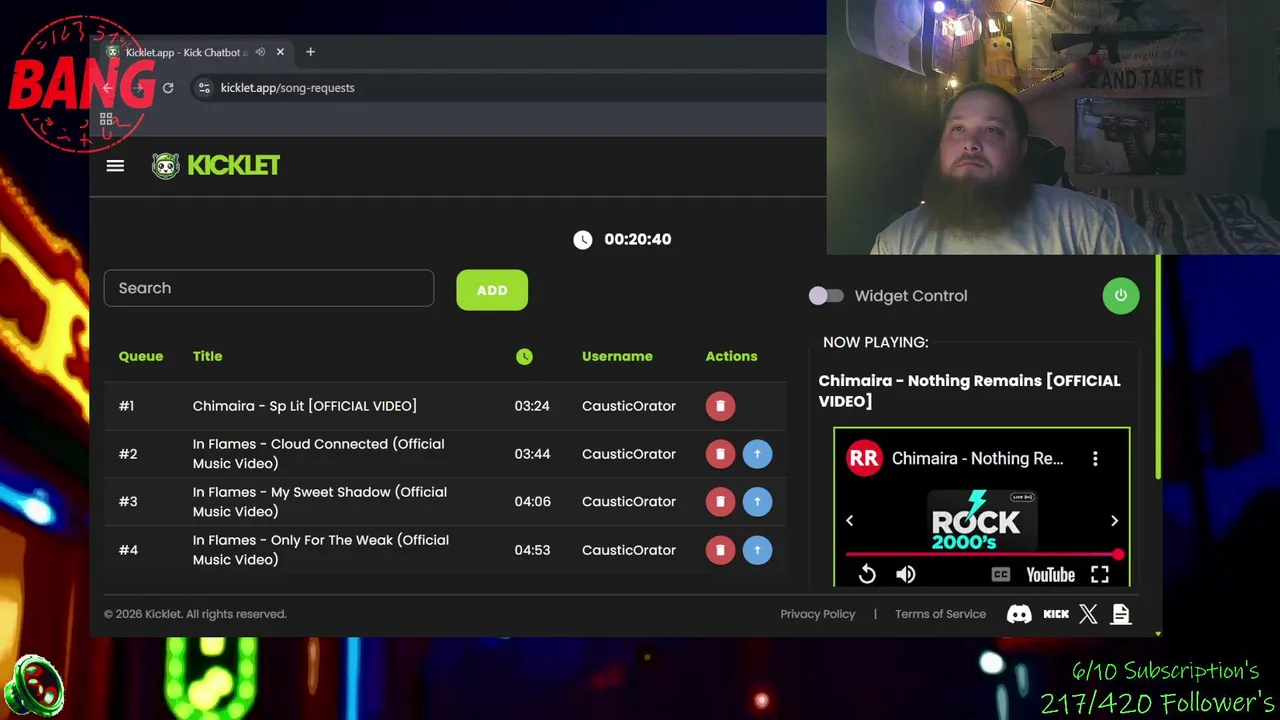Mute the YouTube player volume

click(x=905, y=574)
